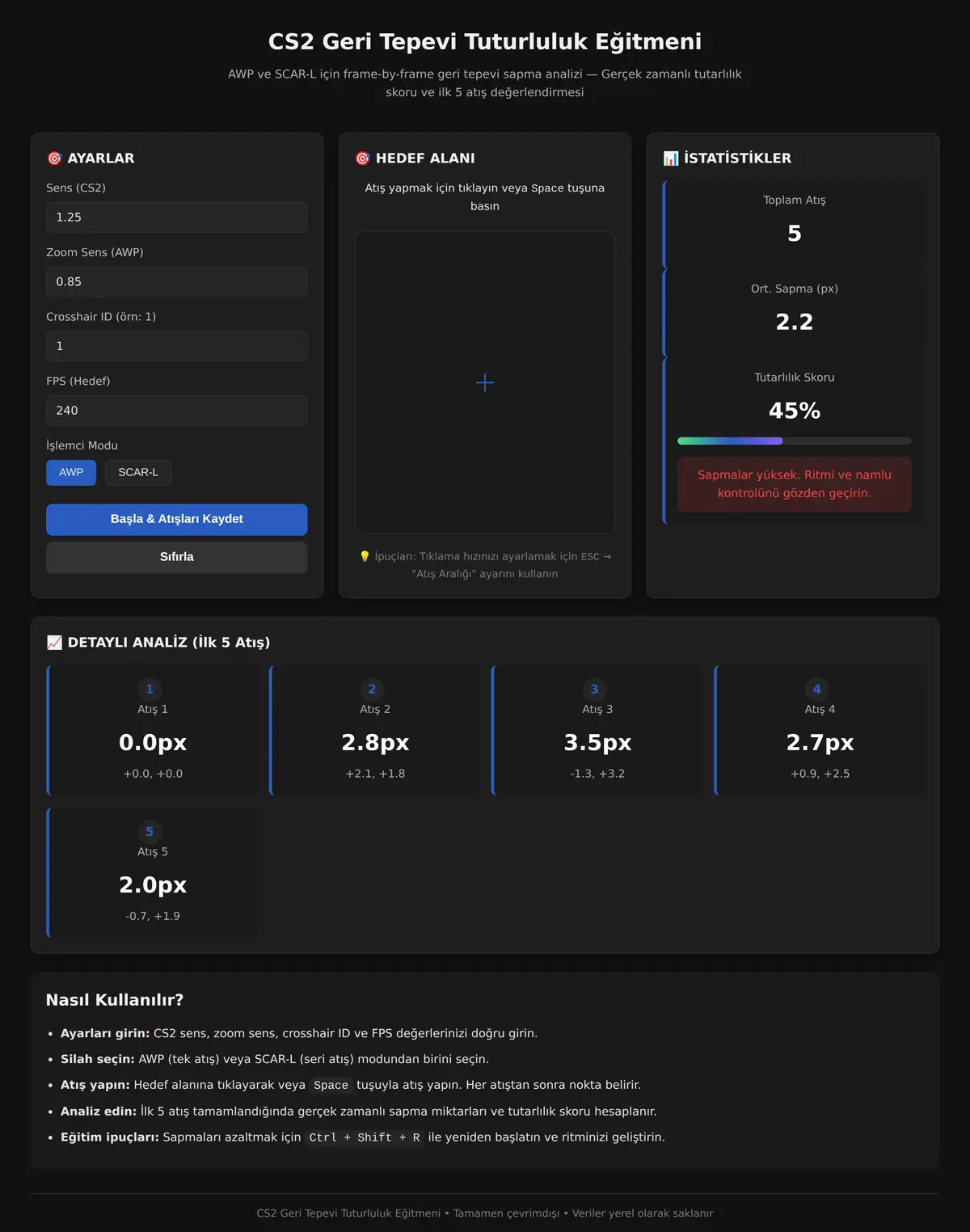Click the Space key hint in instructions list

pyautogui.click(x=331, y=1086)
